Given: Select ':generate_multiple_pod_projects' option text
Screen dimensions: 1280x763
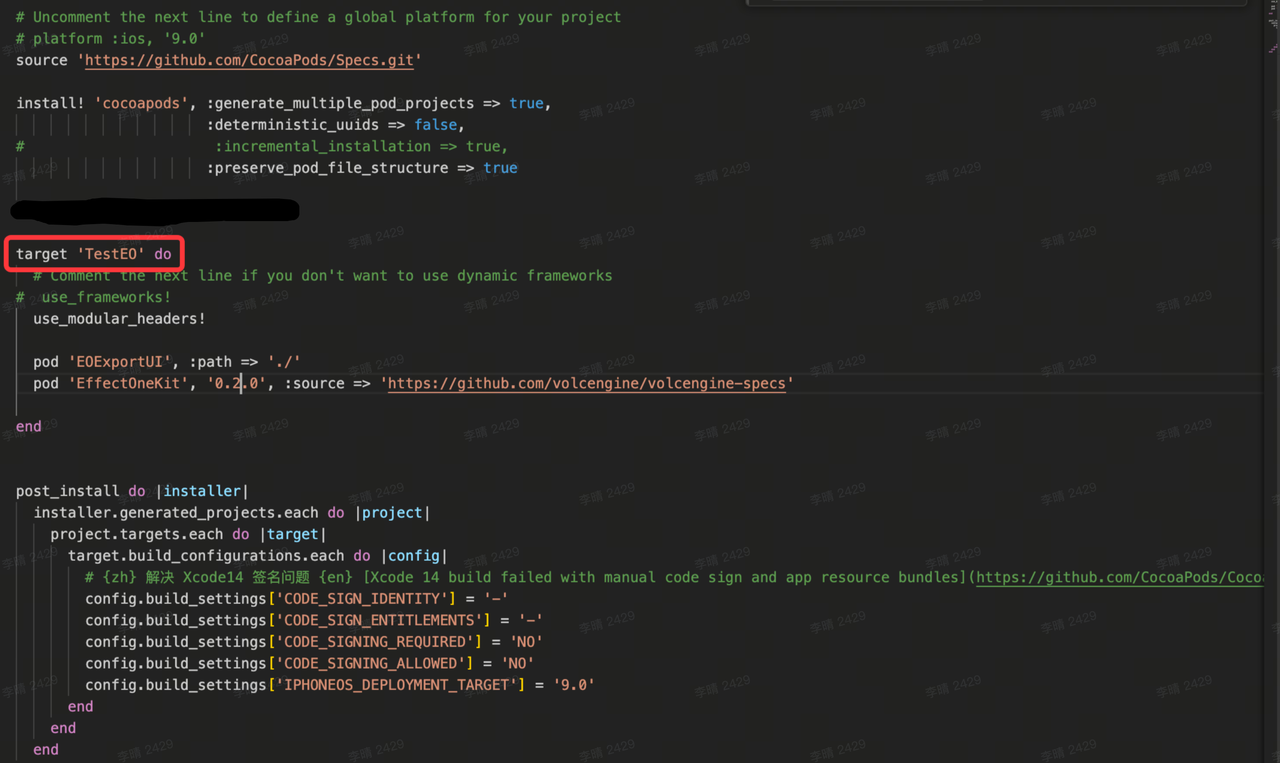Looking at the screenshot, I should [341, 103].
